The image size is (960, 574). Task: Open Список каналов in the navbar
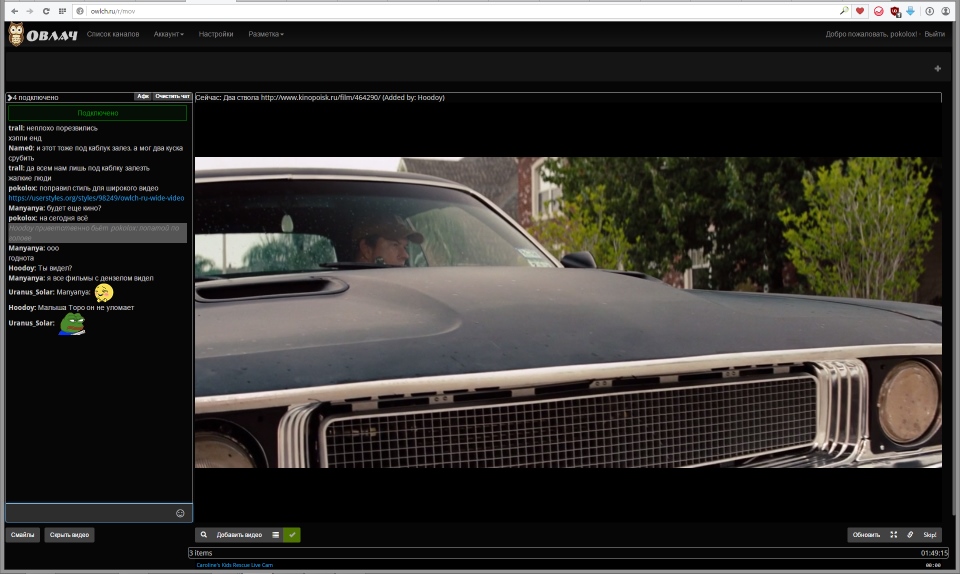pos(113,34)
